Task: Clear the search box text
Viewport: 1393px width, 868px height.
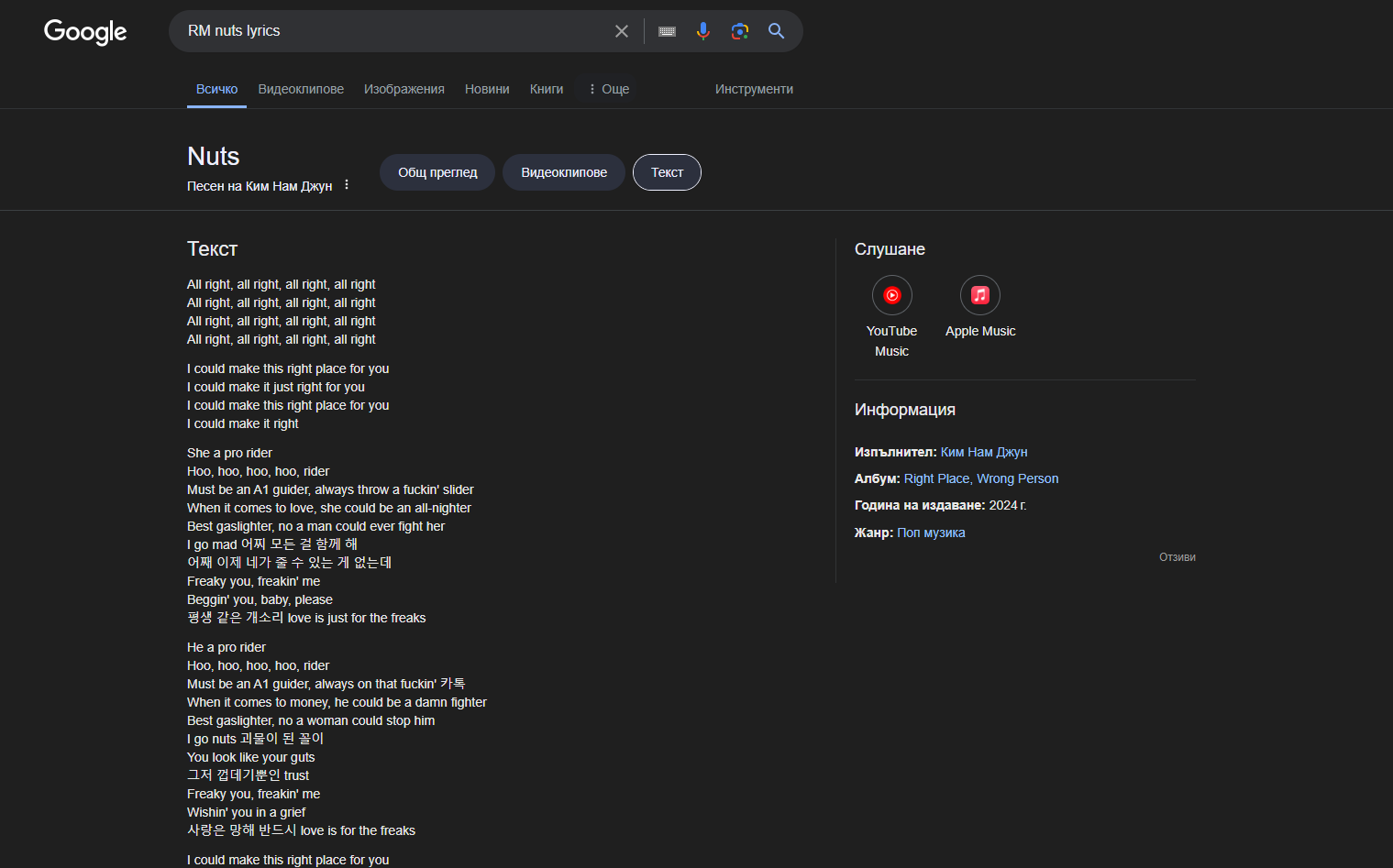Action: (x=621, y=31)
